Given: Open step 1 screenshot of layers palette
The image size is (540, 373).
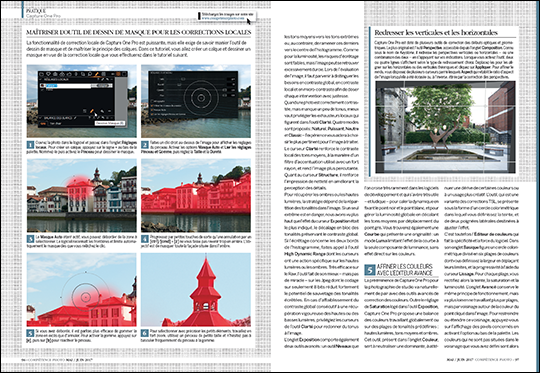Looking at the screenshot, I should 82,101.
